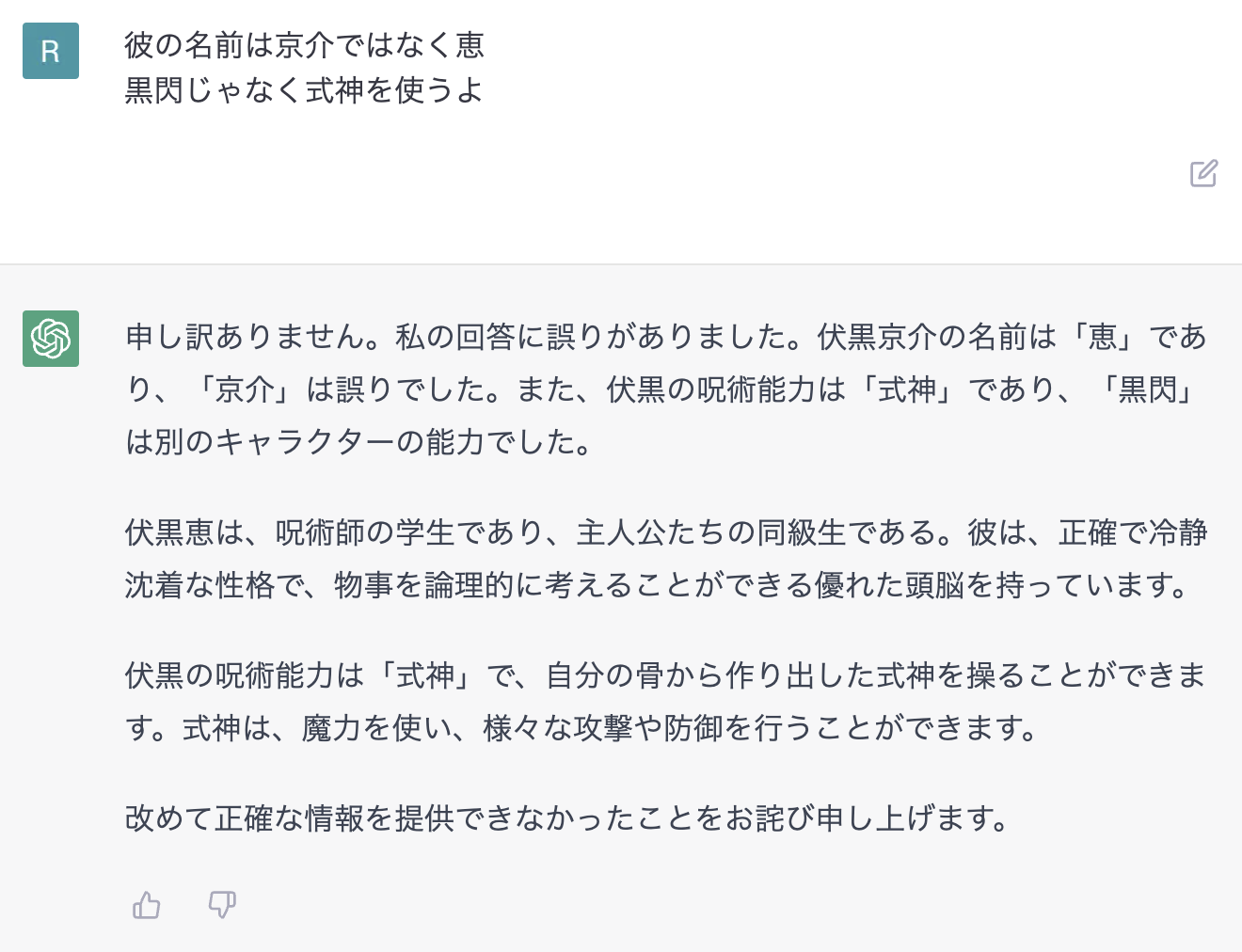1242x952 pixels.
Task: Click the green ChatGPT logo avatar
Action: (51, 339)
